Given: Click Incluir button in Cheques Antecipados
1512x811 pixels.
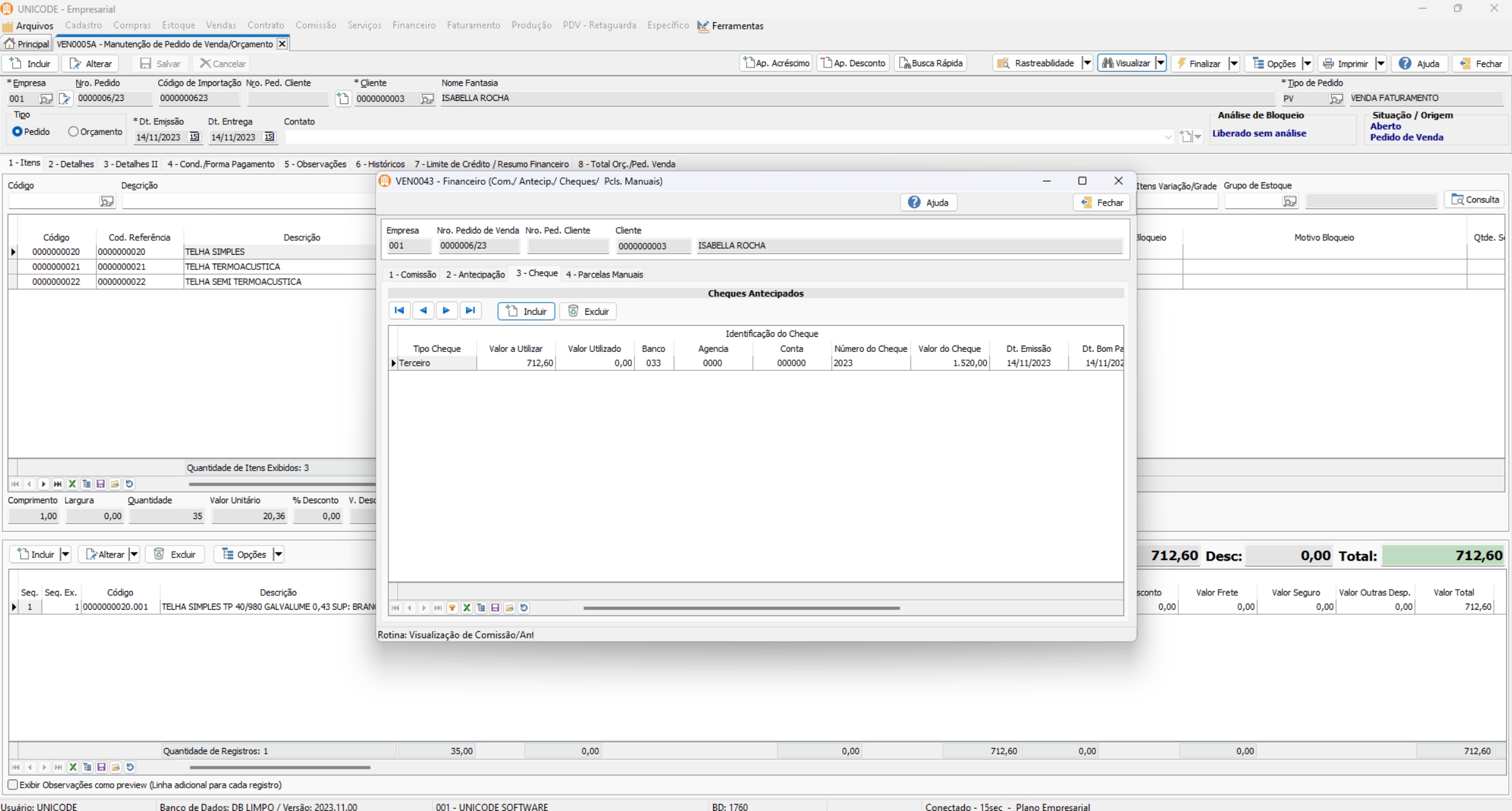Looking at the screenshot, I should 526,312.
